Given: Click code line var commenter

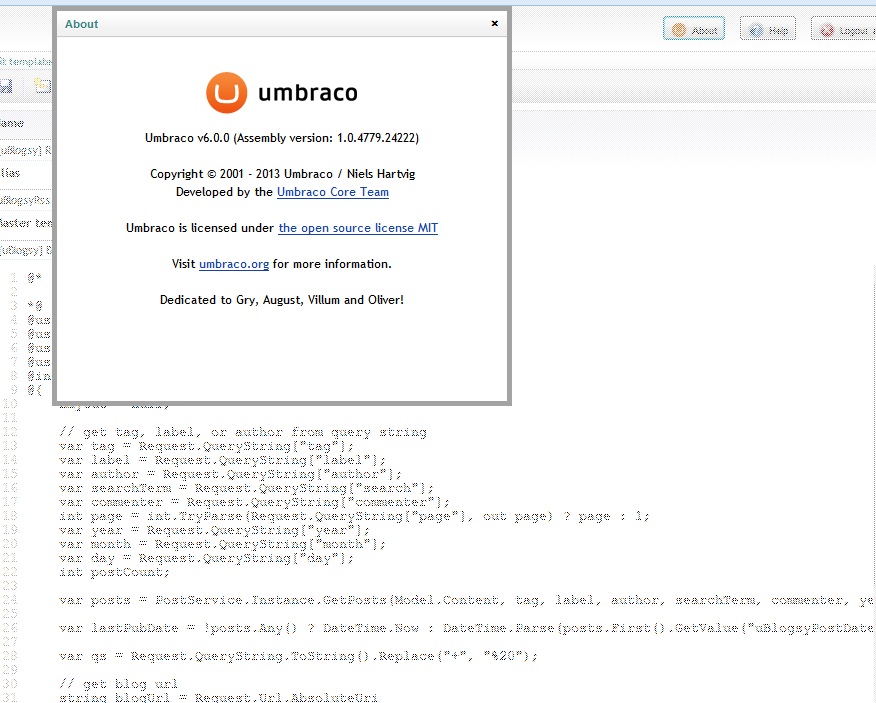Looking at the screenshot, I should point(254,502).
